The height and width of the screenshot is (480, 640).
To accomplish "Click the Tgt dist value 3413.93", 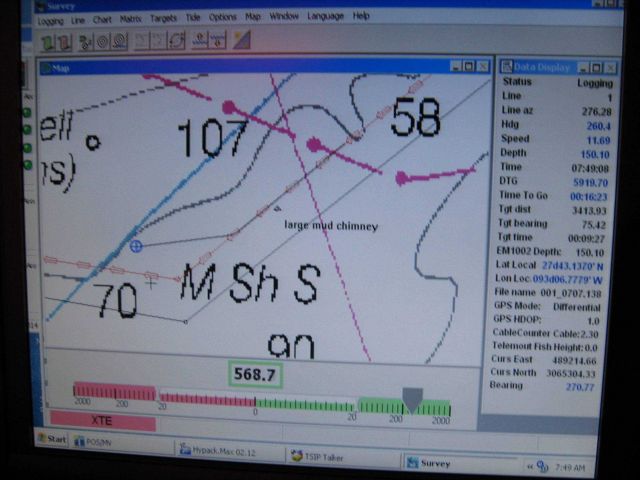I will (589, 211).
